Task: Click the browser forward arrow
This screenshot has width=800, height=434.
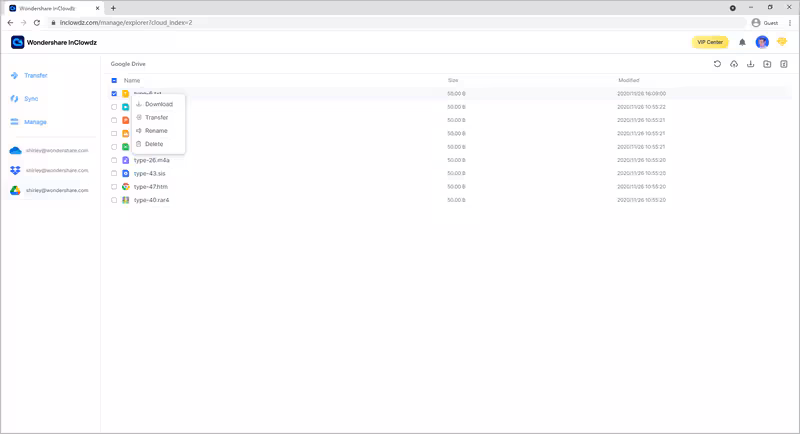Action: (x=23, y=22)
